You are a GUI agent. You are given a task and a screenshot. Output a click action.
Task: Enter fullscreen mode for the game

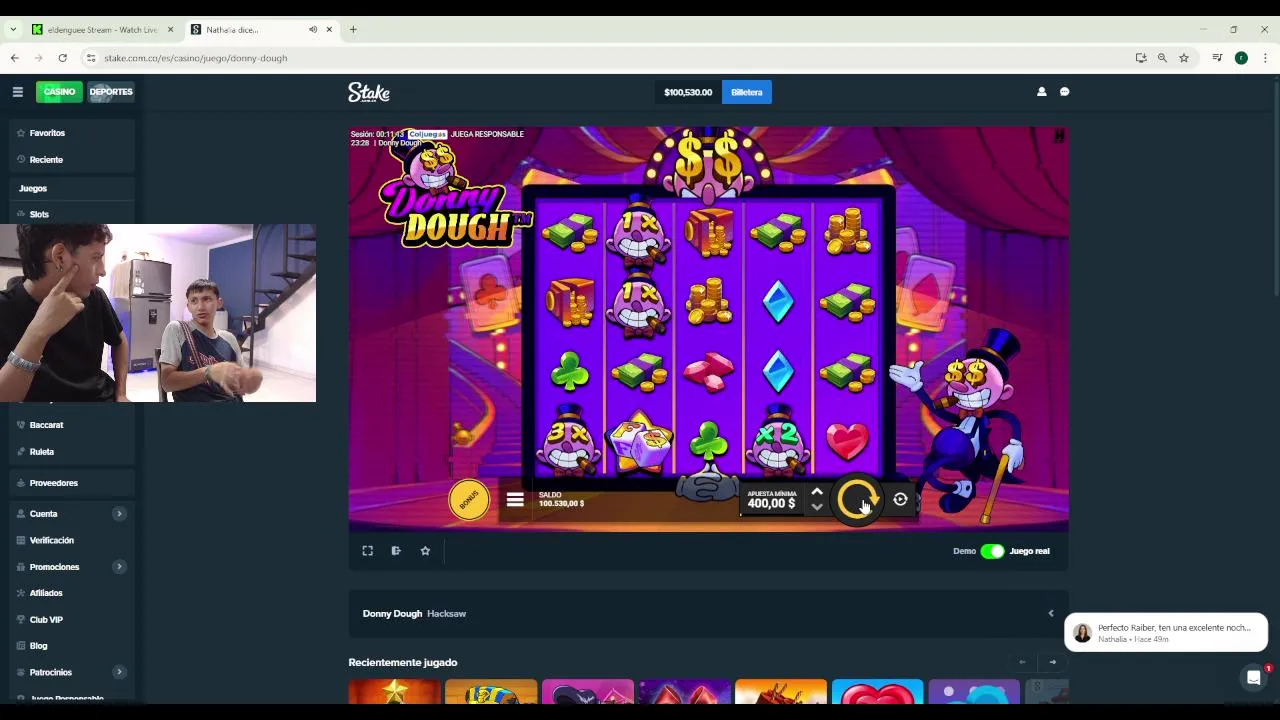(x=367, y=551)
